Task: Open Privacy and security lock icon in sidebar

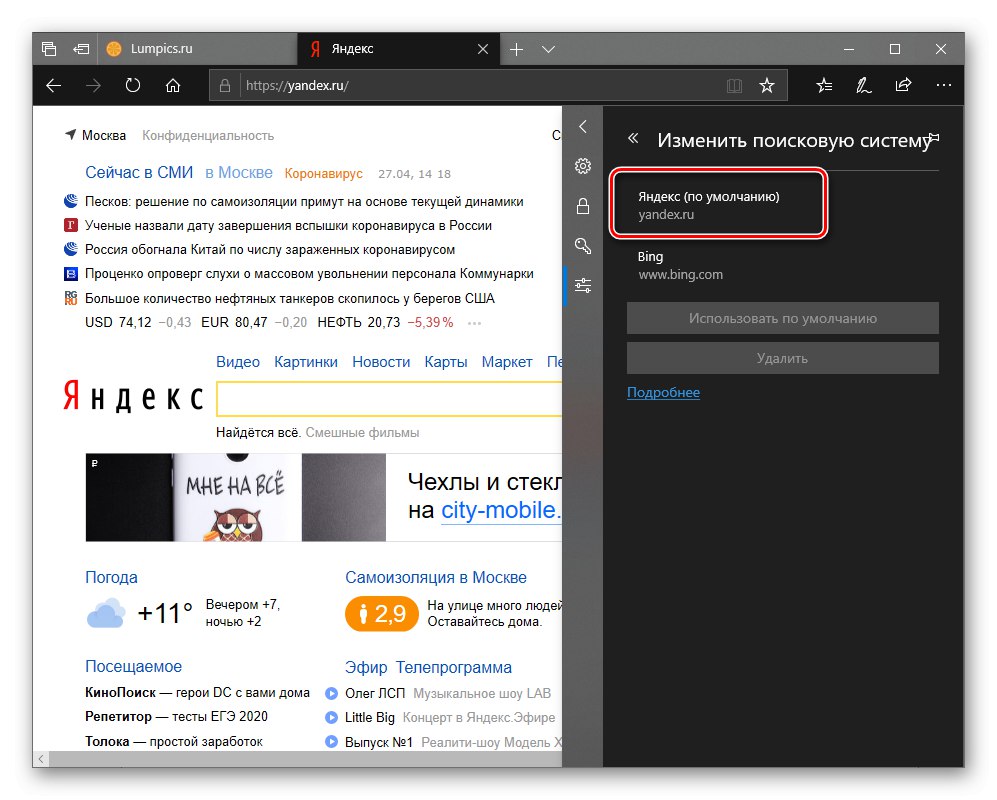Action: [x=582, y=206]
